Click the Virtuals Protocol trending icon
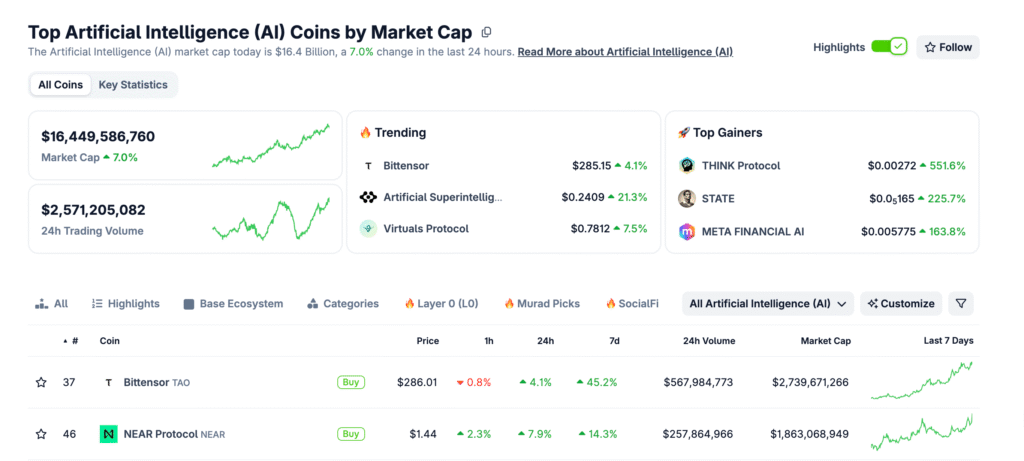The height and width of the screenshot is (461, 1024). click(368, 228)
